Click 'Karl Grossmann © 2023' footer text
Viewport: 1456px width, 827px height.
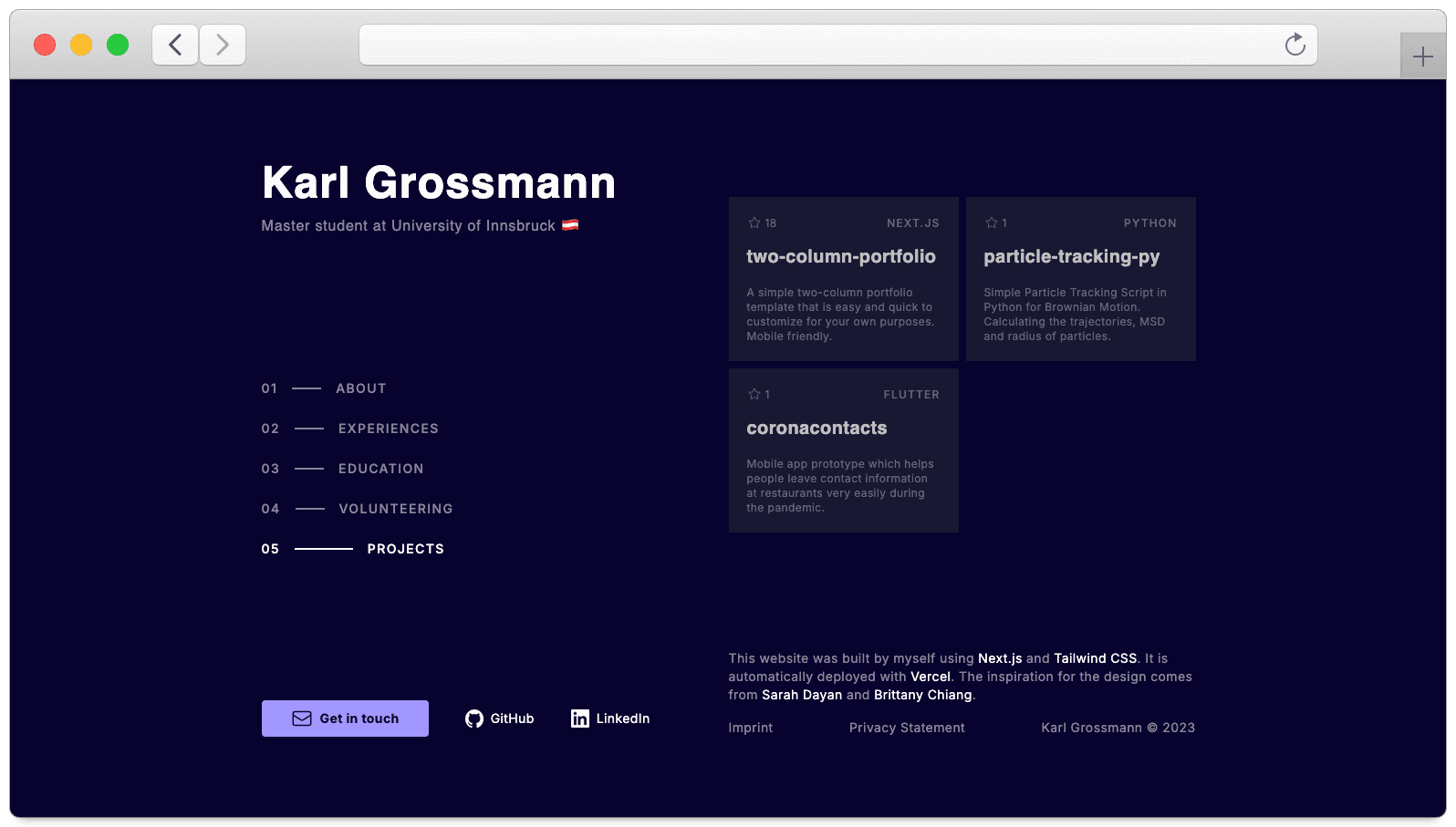pyautogui.click(x=1118, y=728)
